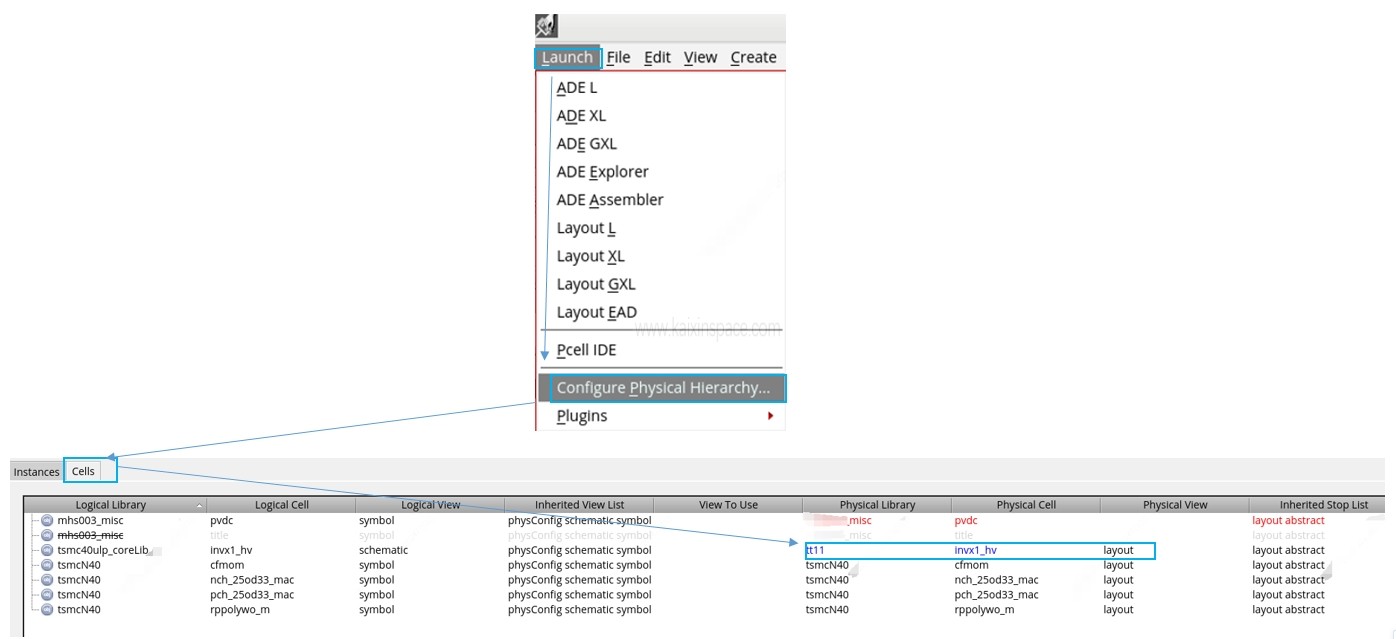Click the row icon for the rppolywo_m entry

coord(47,610)
